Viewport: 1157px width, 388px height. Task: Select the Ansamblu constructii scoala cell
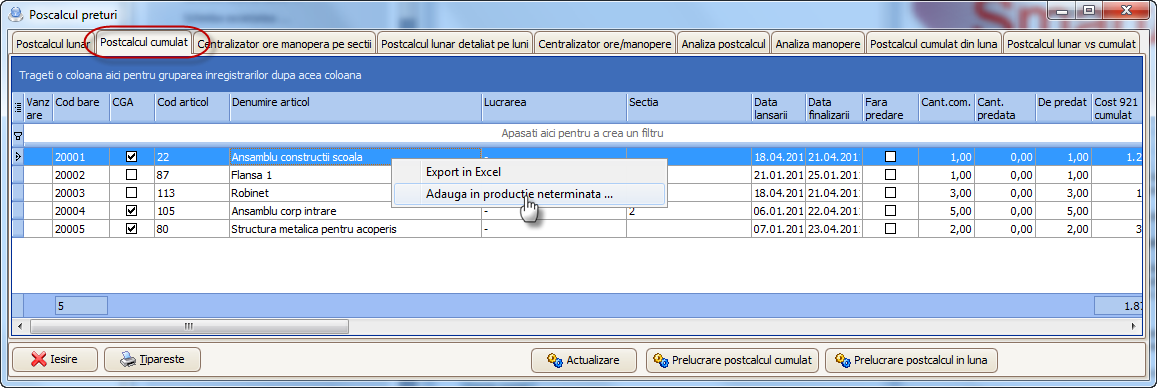(355, 156)
